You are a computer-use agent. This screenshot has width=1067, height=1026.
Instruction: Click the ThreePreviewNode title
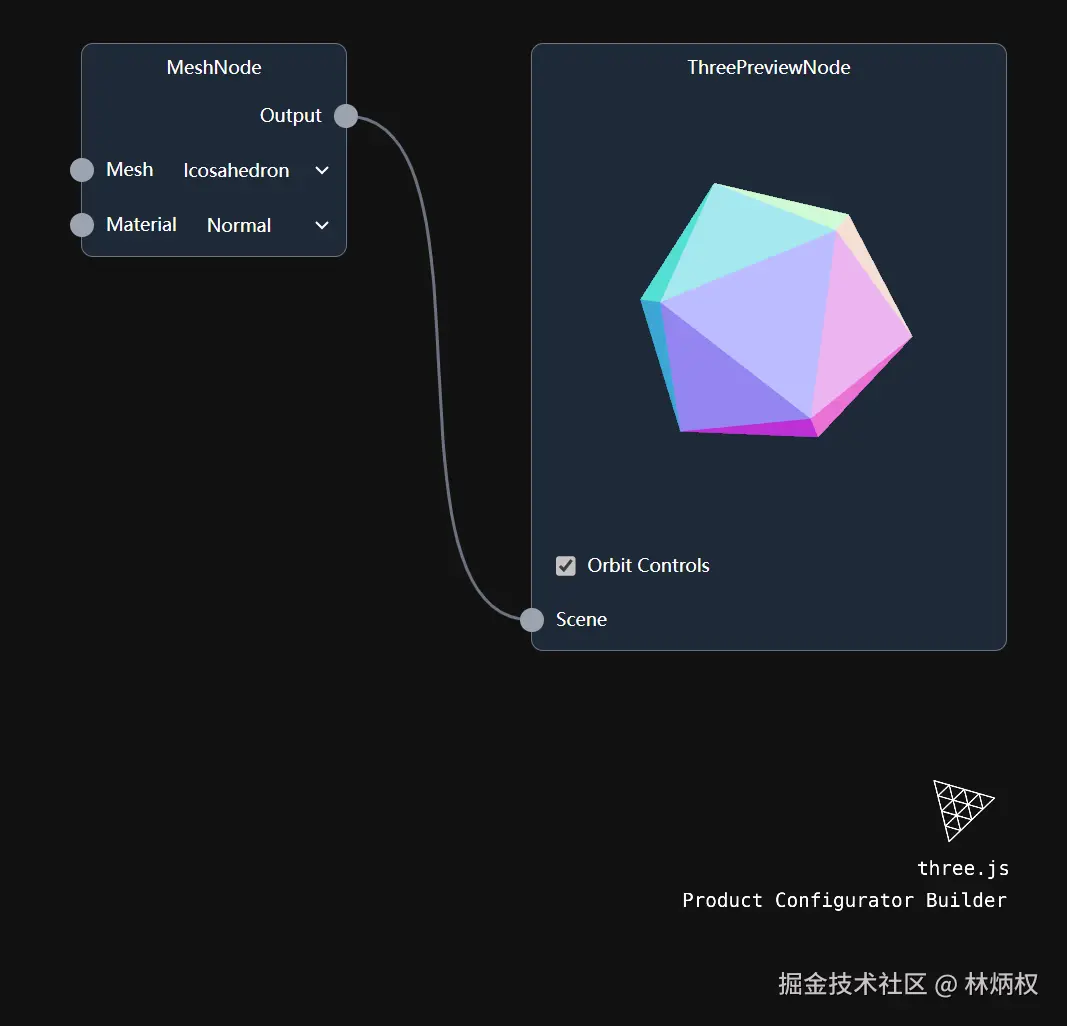click(x=768, y=67)
